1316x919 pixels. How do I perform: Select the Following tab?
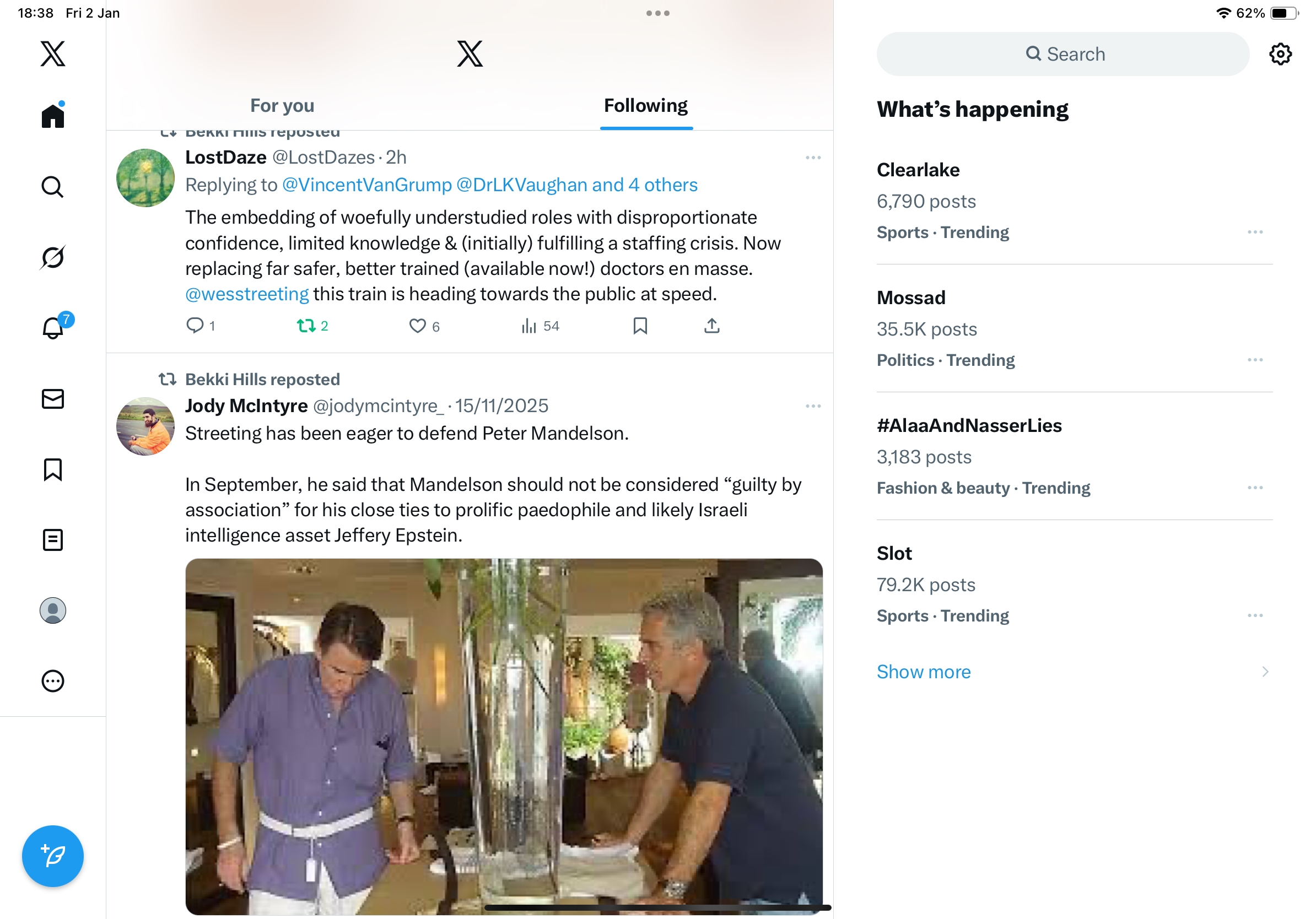[645, 105]
